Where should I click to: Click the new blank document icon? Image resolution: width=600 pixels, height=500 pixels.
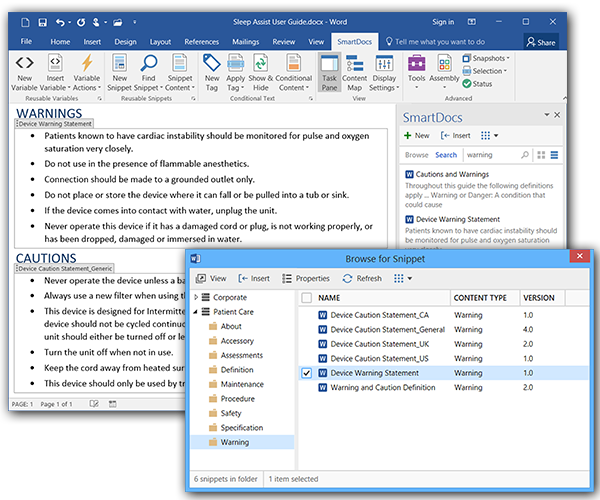[25, 22]
